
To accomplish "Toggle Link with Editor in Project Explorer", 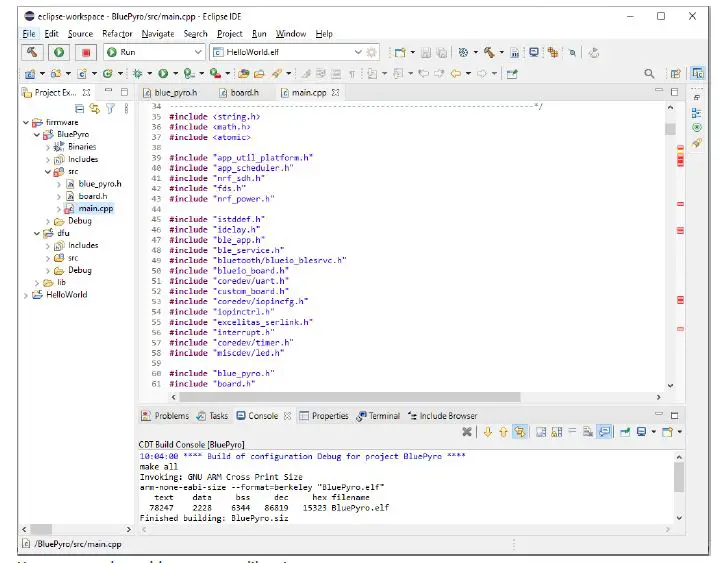I will (95, 108).
